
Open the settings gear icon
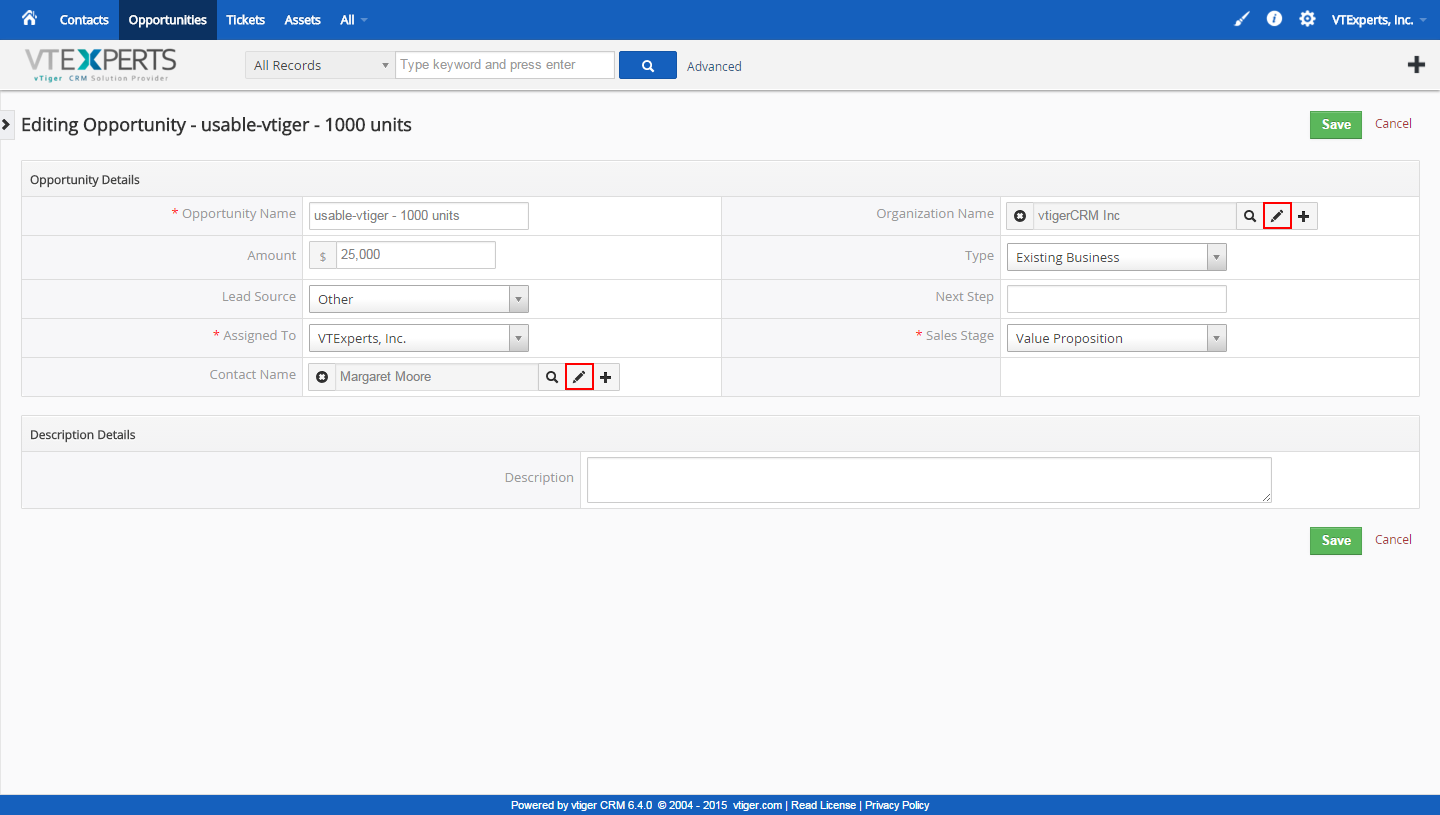click(1307, 19)
